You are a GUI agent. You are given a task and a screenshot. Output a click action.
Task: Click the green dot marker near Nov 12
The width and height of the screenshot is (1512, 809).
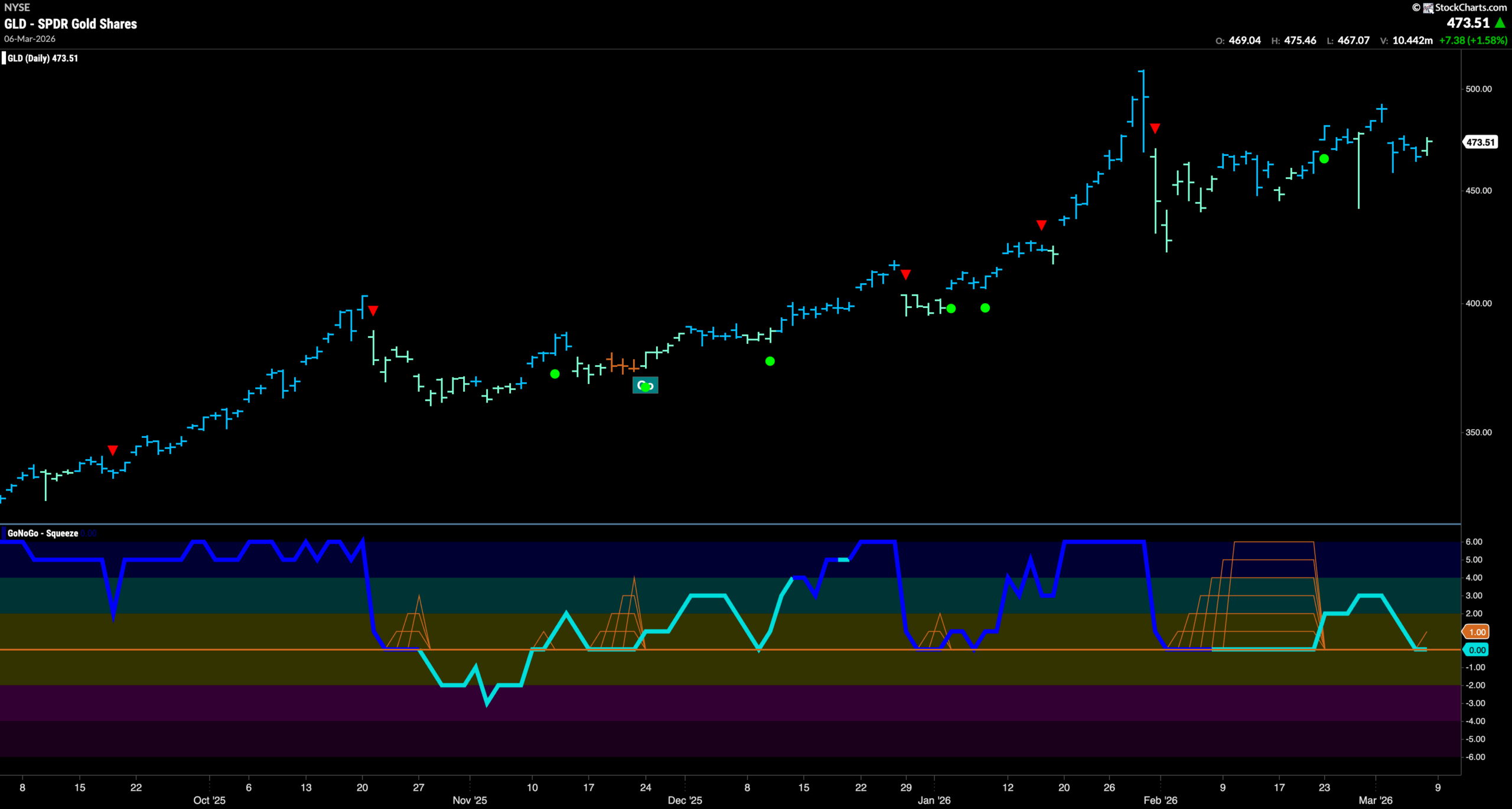[x=555, y=373]
